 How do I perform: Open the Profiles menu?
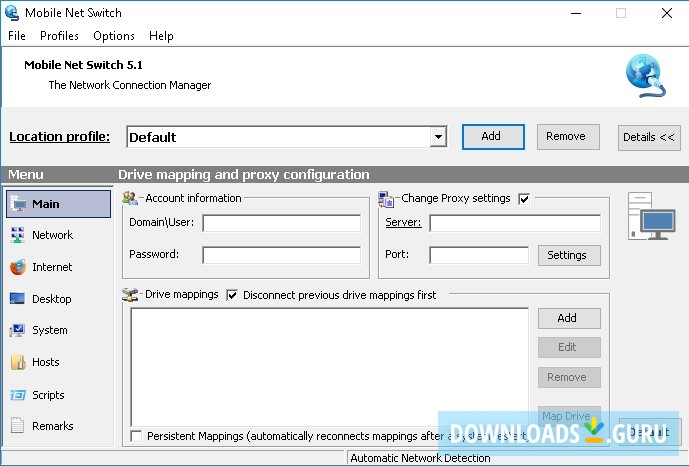[x=59, y=36]
